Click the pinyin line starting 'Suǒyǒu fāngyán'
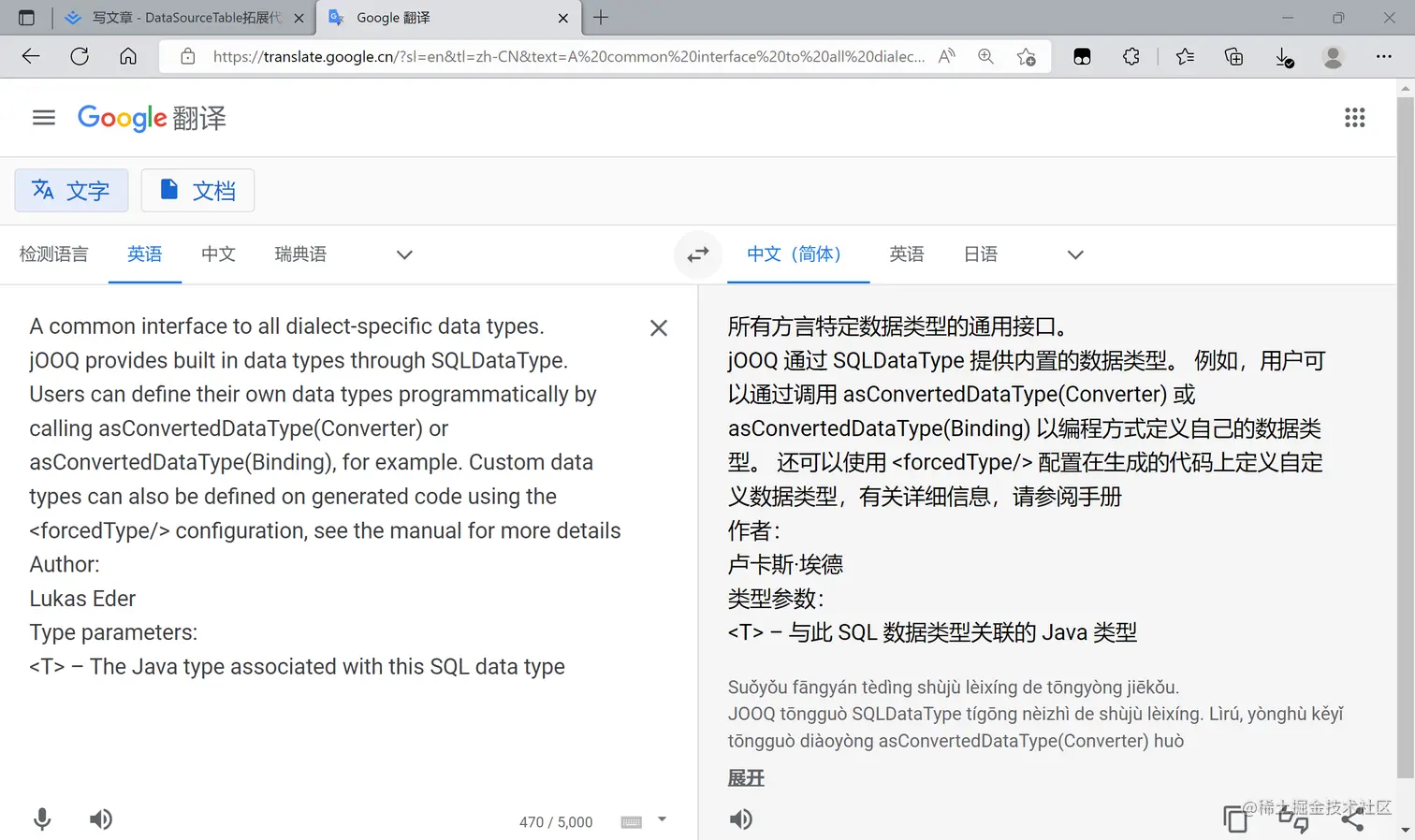This screenshot has height=840, width=1415. point(954,688)
